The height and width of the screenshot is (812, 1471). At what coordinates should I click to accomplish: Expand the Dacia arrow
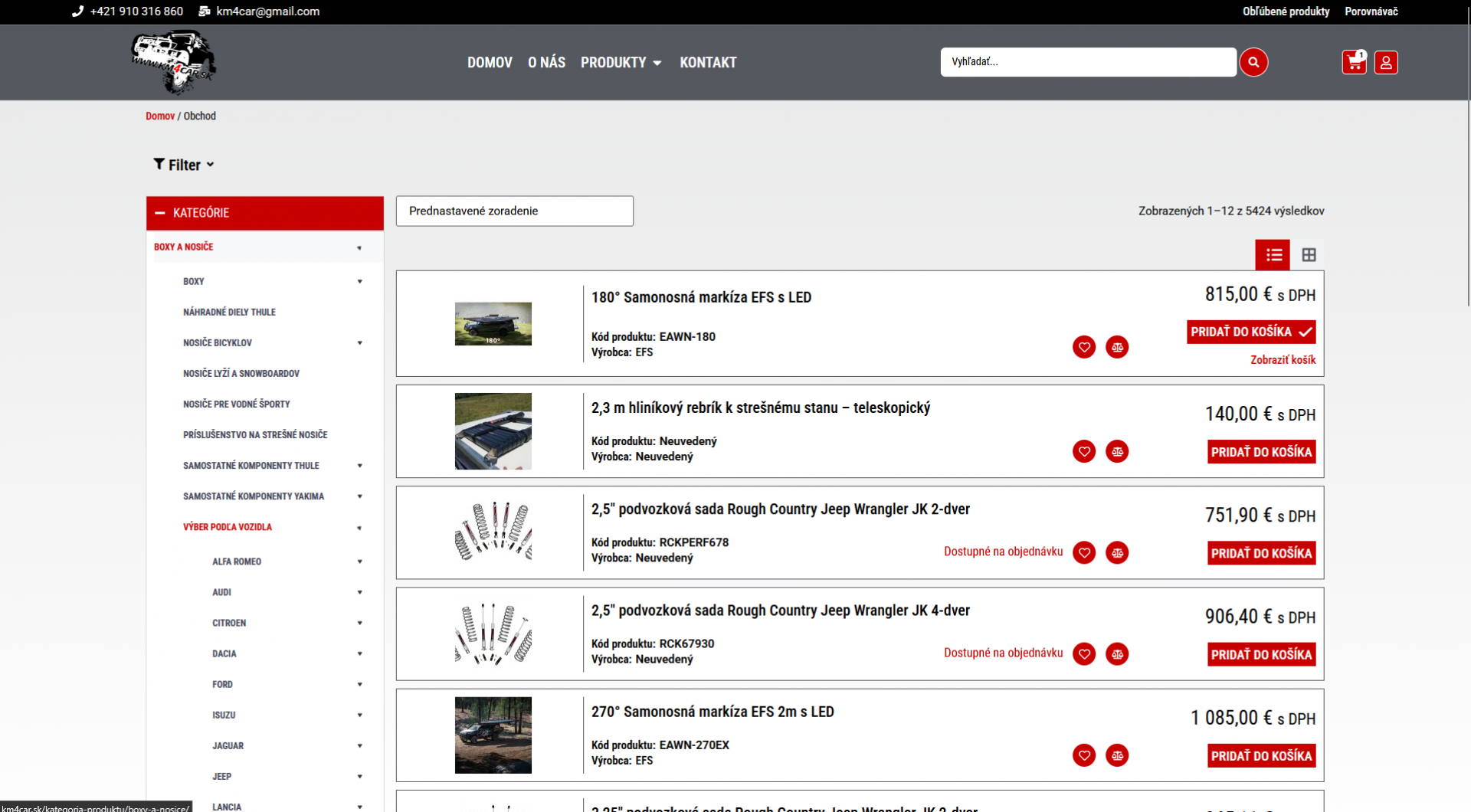coord(359,653)
